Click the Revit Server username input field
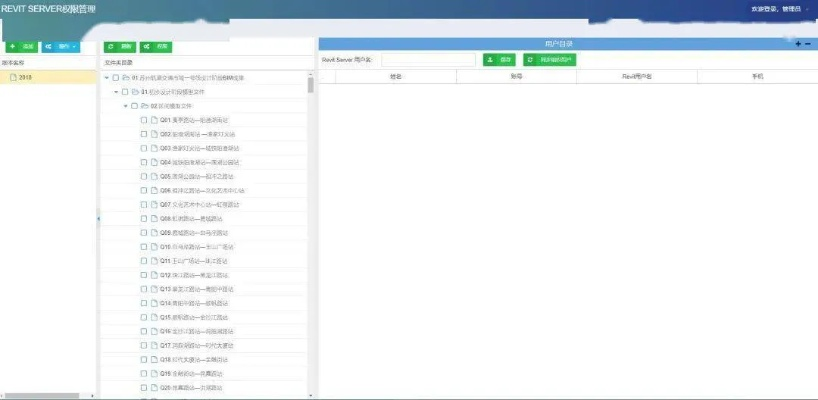818x400 pixels. tap(428, 60)
